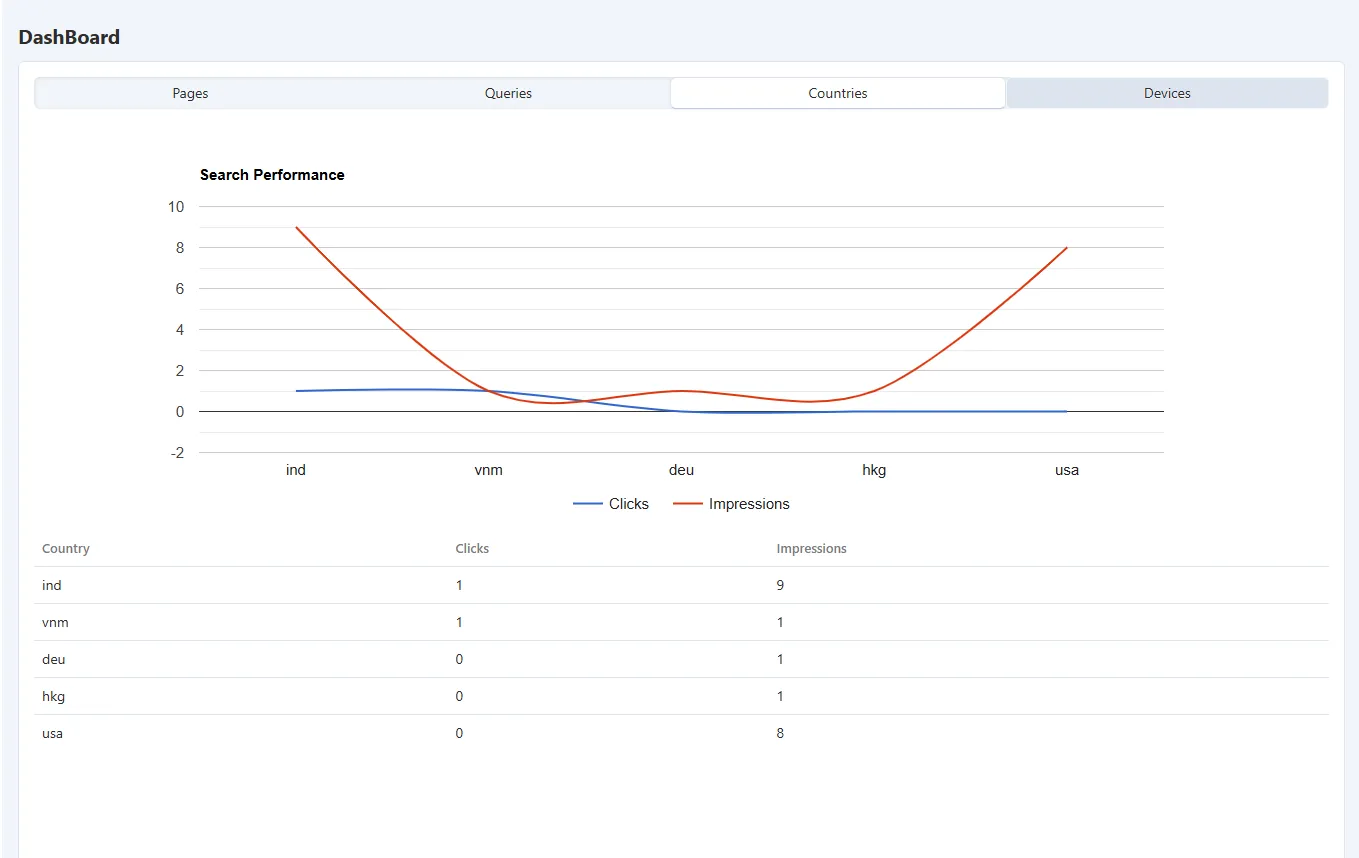Screen dimensions: 1359x858
Task: Click the 0 label on the chart y-axis
Action: click(x=180, y=412)
